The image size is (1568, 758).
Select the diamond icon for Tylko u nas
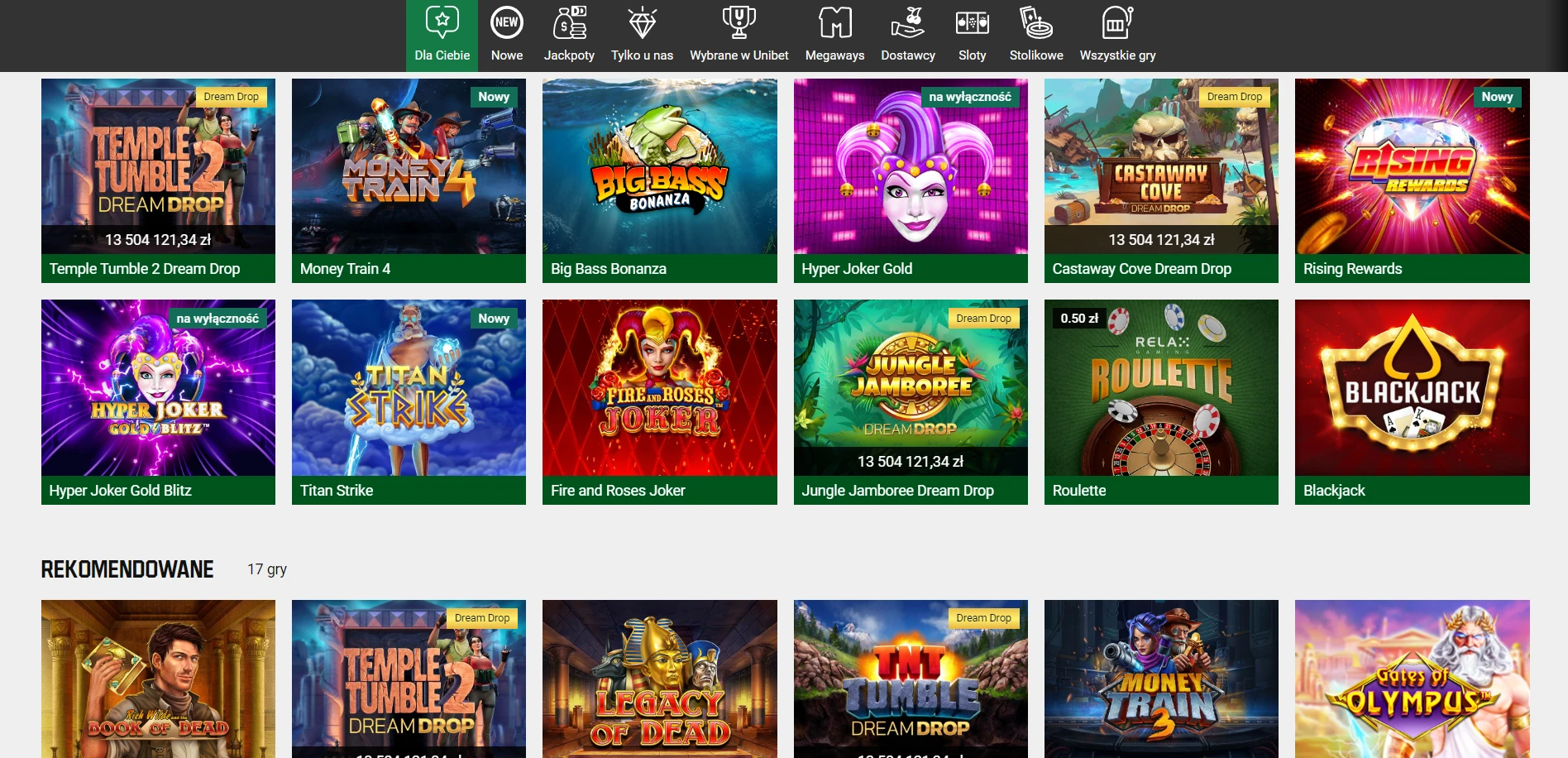pyautogui.click(x=643, y=22)
